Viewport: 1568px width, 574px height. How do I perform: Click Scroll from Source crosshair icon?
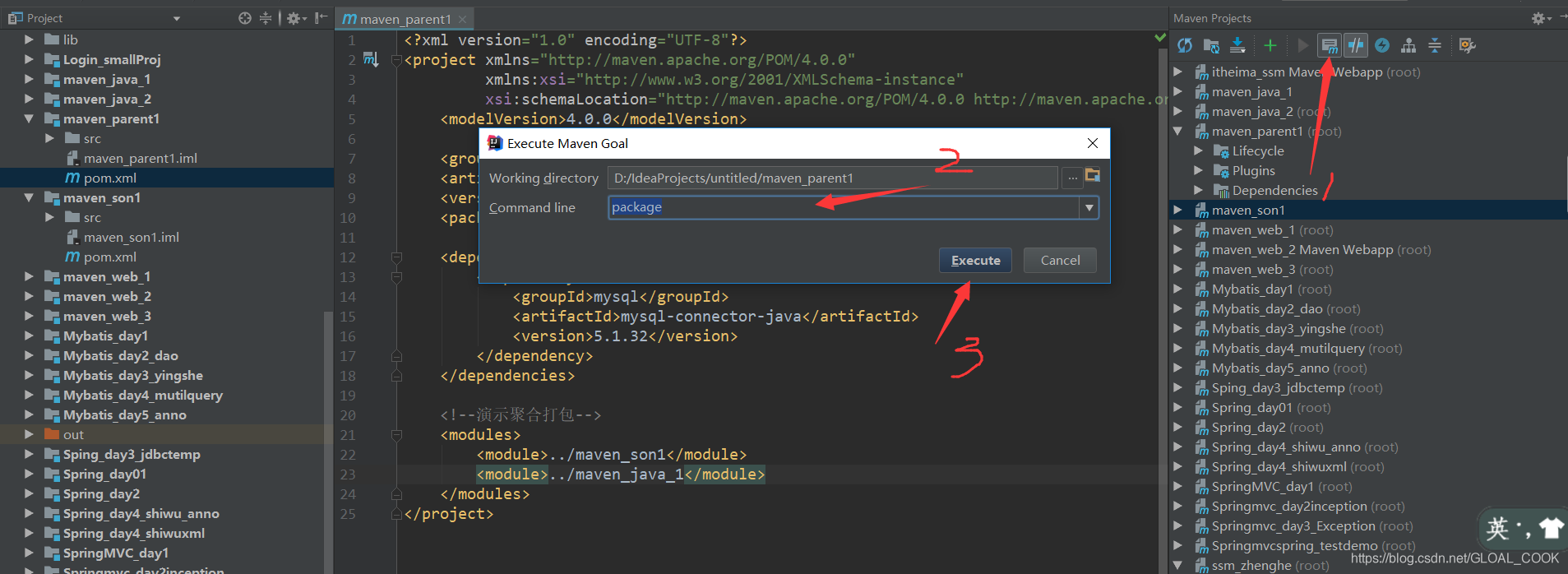(x=245, y=18)
